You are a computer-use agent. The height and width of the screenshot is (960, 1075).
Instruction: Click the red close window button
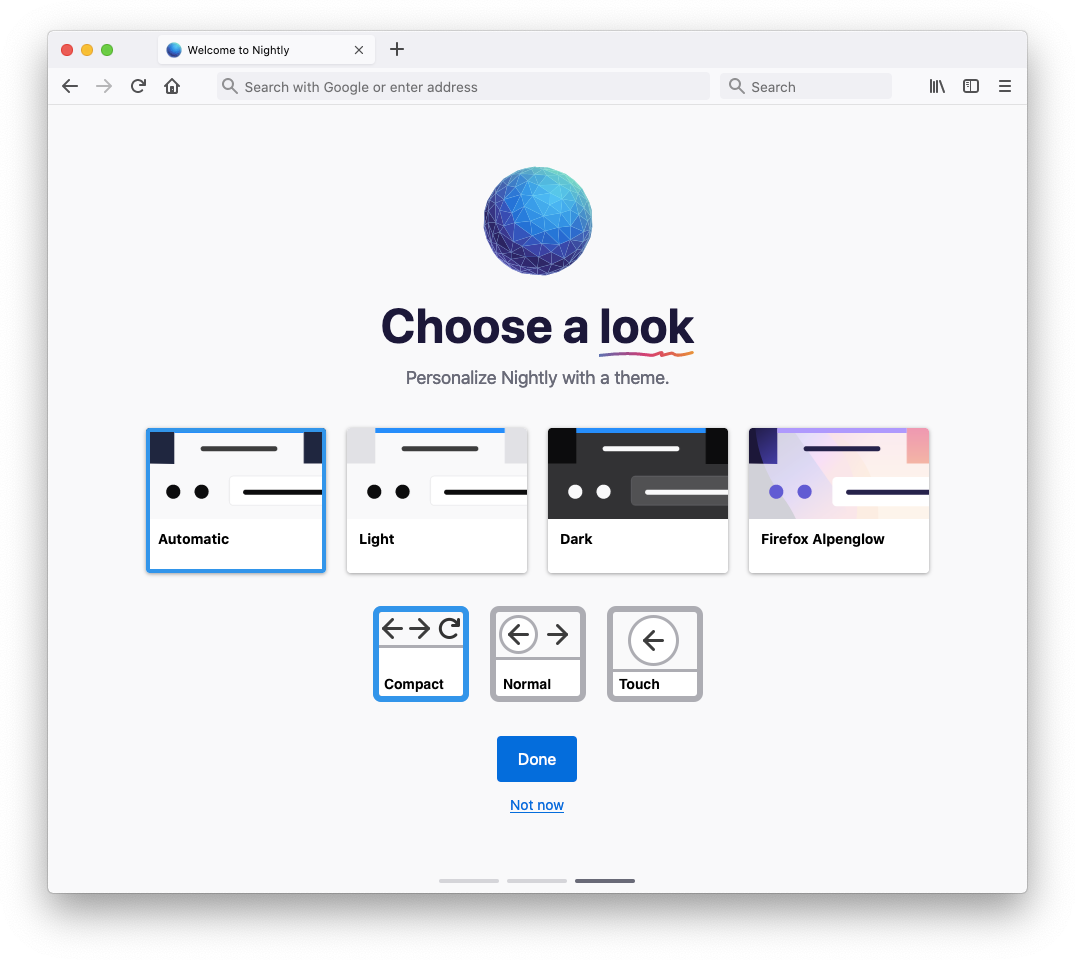pyautogui.click(x=67, y=50)
